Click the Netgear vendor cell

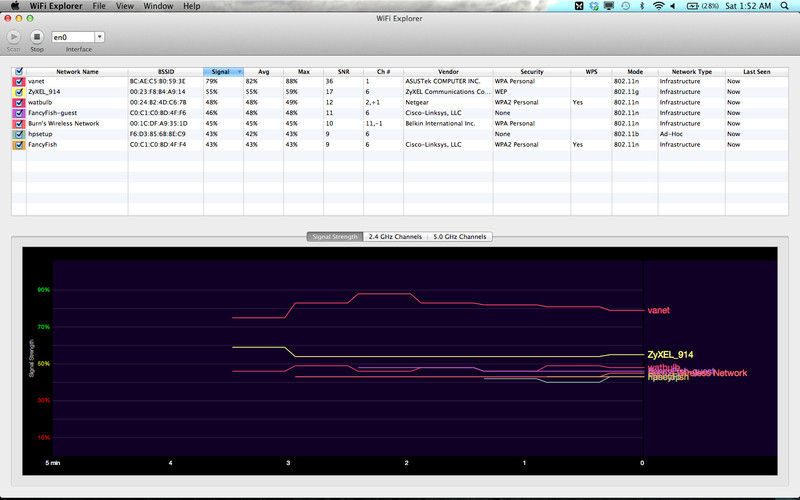tap(448, 103)
